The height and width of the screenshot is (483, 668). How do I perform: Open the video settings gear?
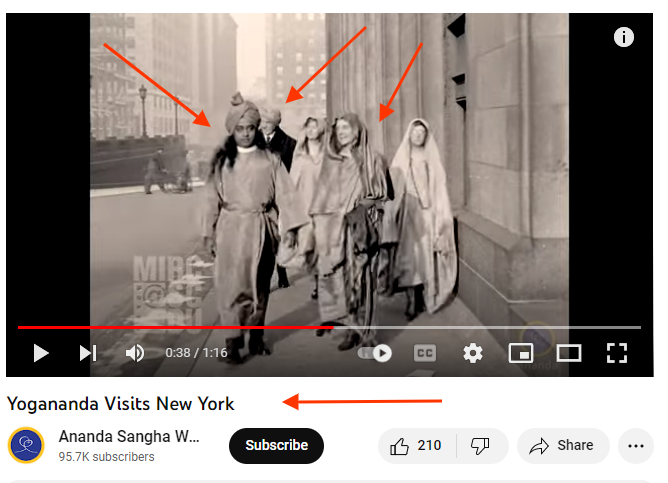tap(473, 353)
